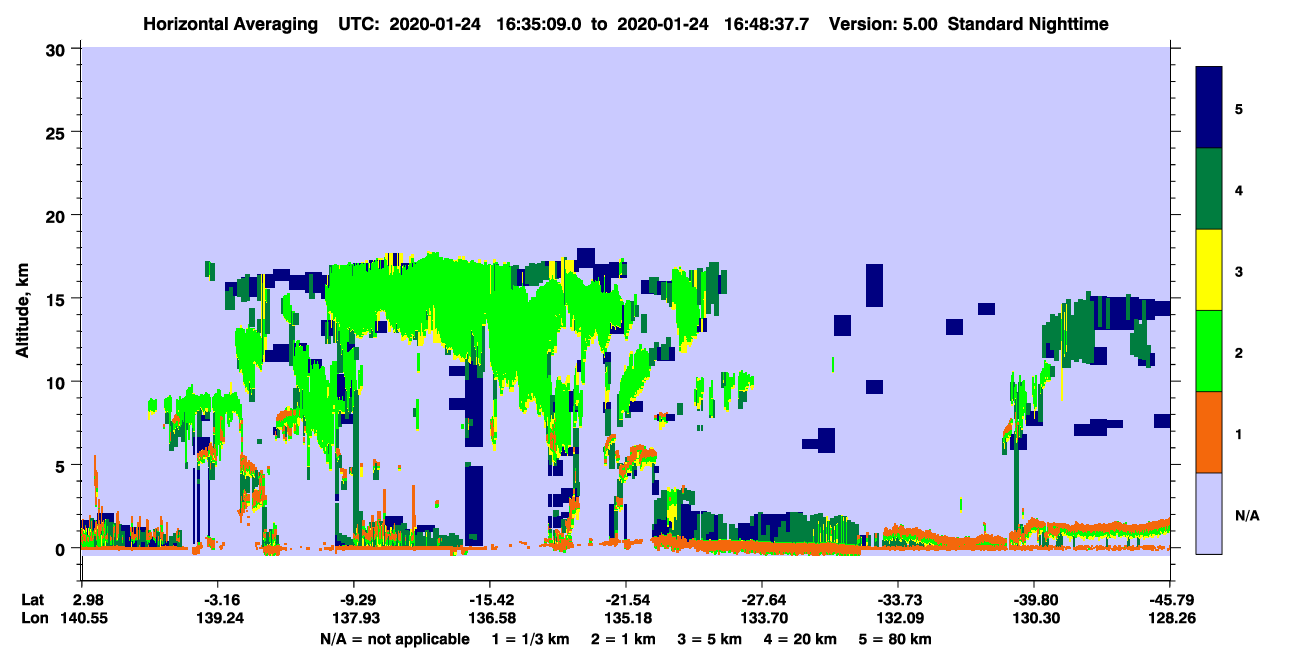Click longitude value 132.09

point(898,619)
